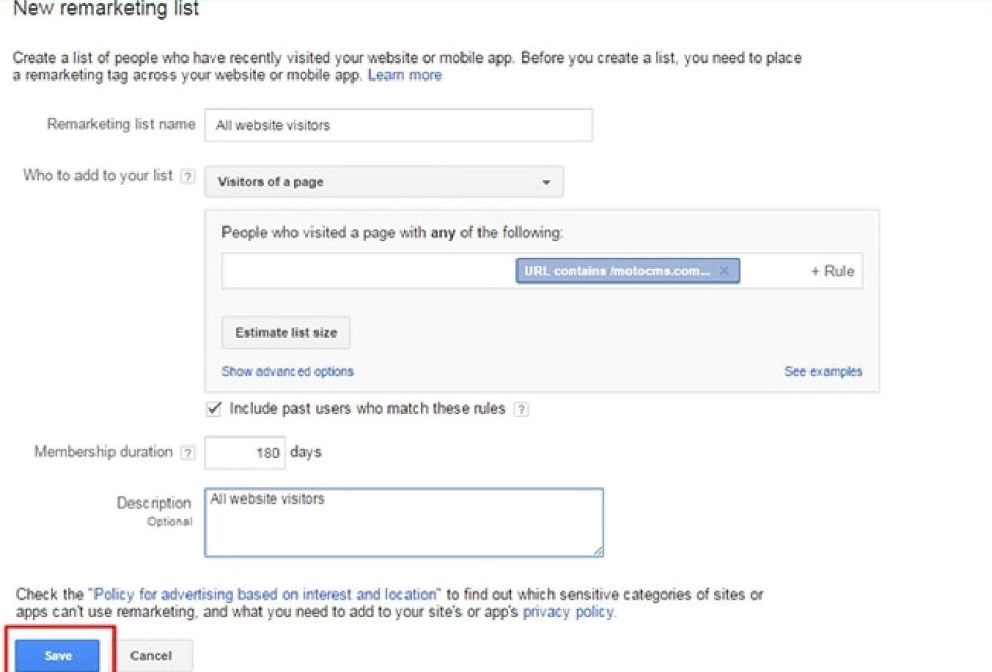Open the Visitors of a page dropdown
992x672 pixels.
(x=384, y=182)
